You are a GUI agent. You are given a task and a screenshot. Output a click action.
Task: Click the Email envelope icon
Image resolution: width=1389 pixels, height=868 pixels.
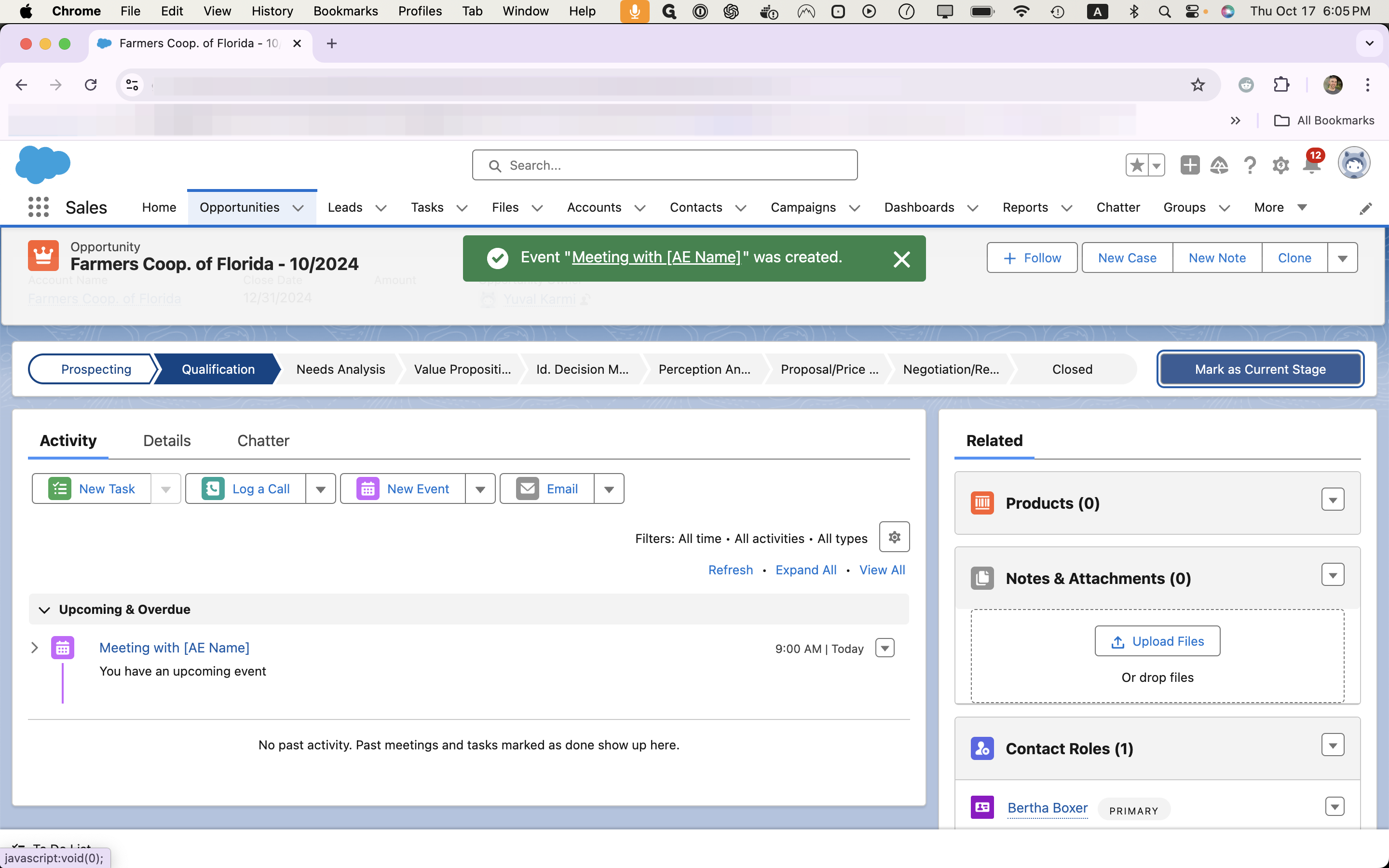pyautogui.click(x=528, y=488)
